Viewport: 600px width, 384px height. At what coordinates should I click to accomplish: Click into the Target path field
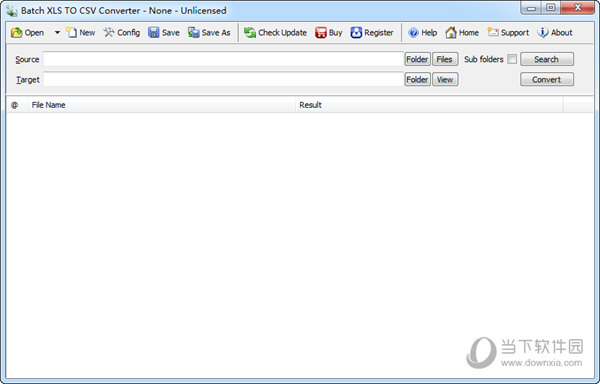(x=223, y=80)
